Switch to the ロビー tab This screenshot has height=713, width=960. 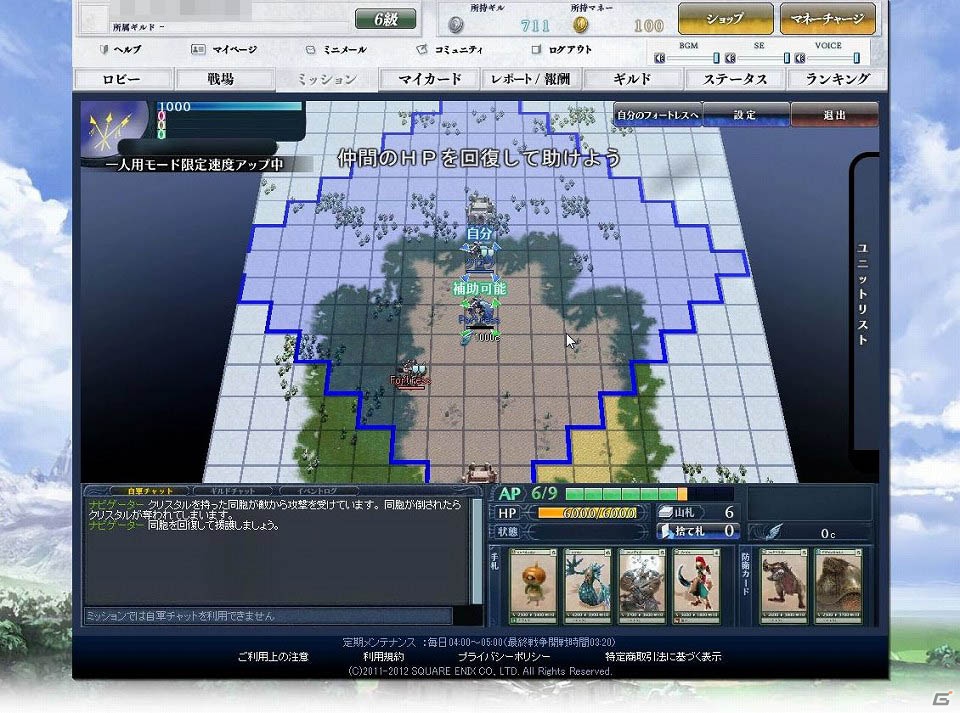(122, 79)
